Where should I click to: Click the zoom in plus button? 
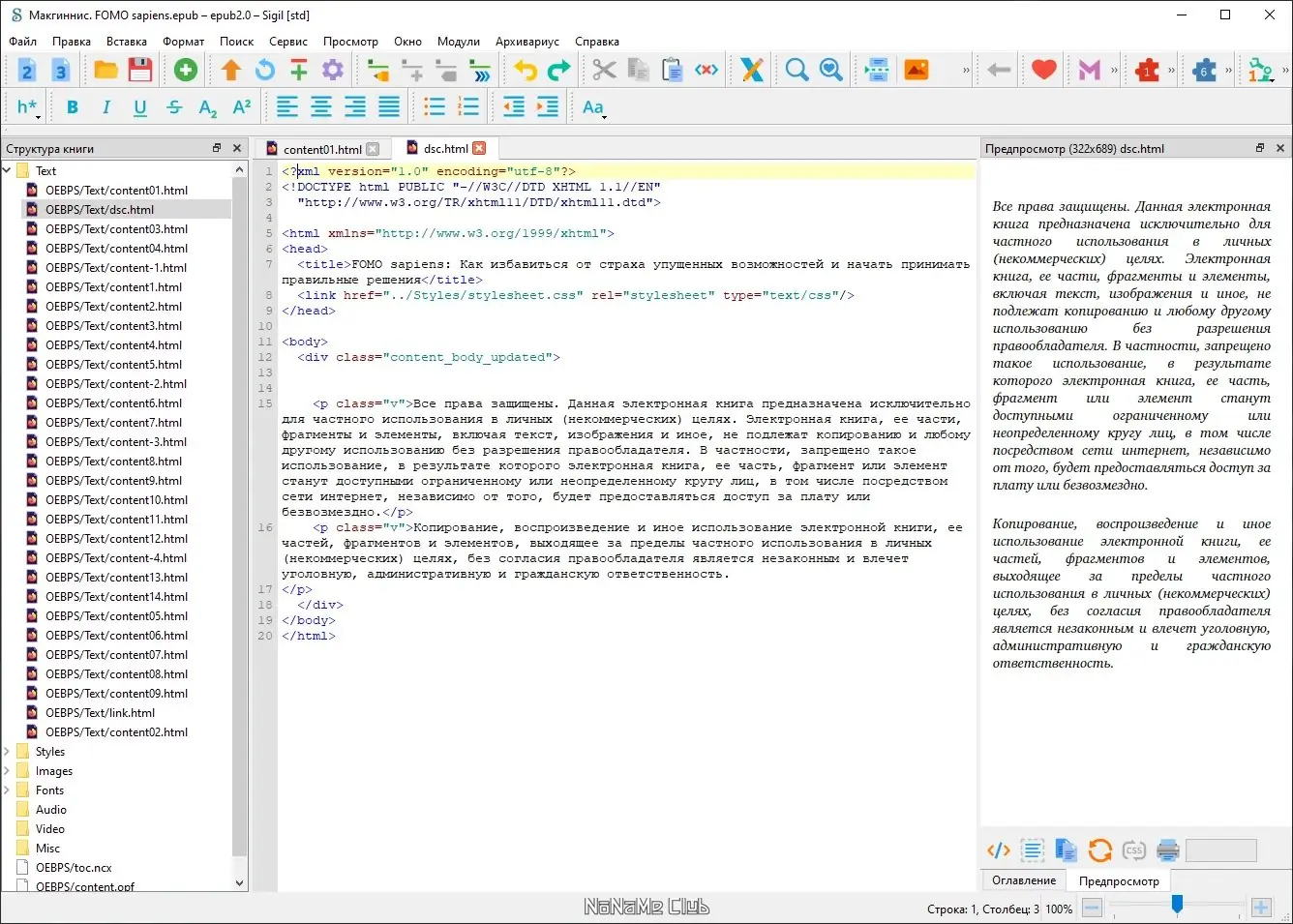click(x=1261, y=908)
